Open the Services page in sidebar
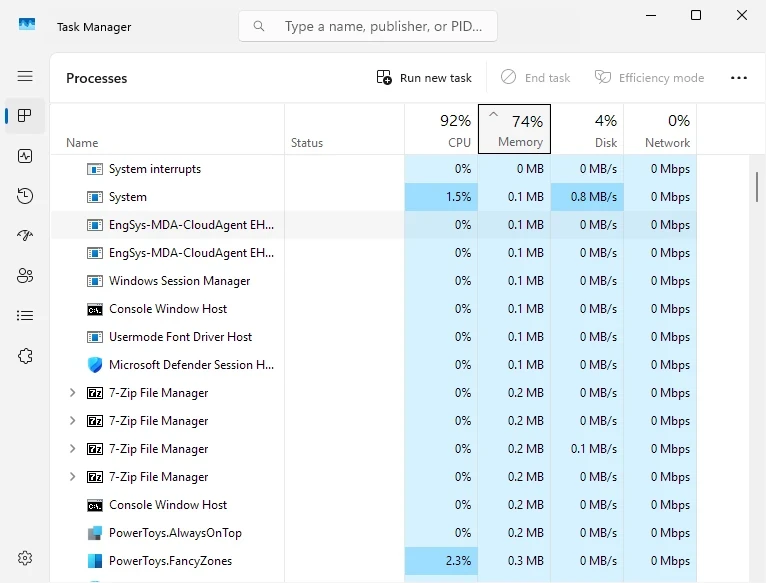766x583 pixels. click(x=25, y=356)
